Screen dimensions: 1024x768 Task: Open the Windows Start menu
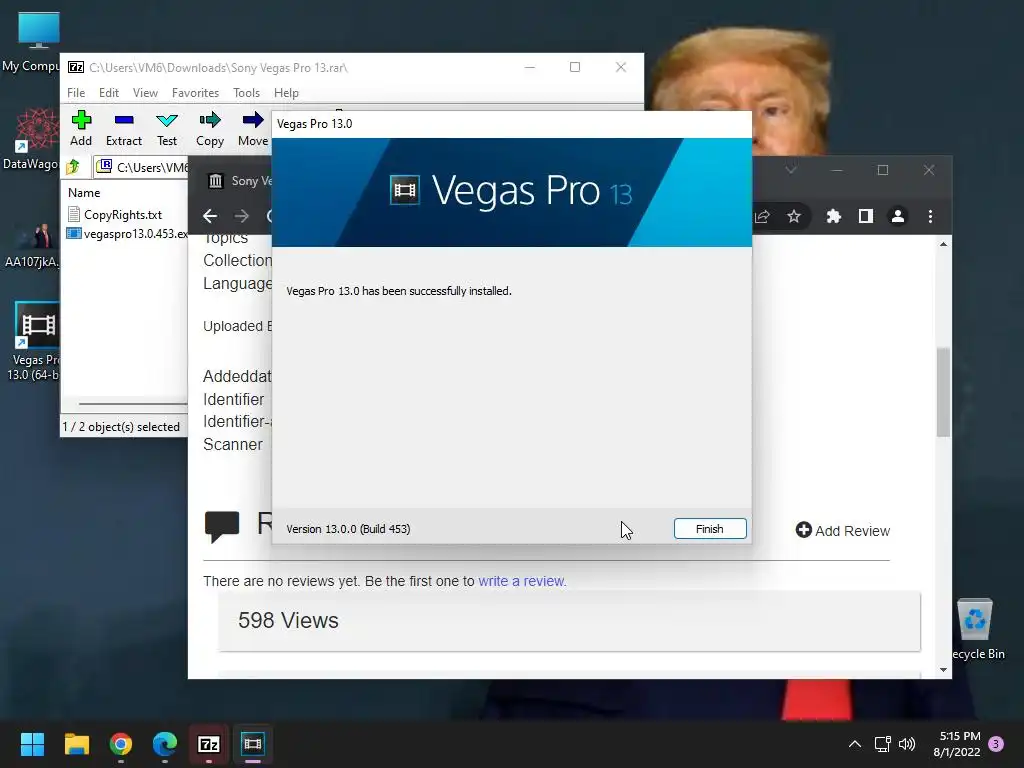coord(32,744)
